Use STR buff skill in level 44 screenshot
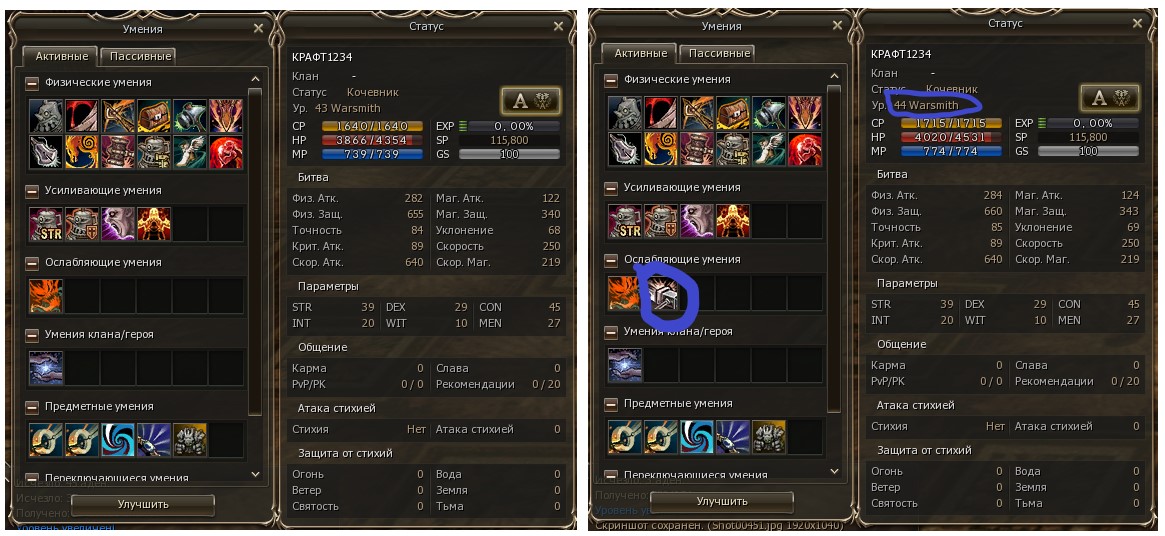 click(625, 221)
